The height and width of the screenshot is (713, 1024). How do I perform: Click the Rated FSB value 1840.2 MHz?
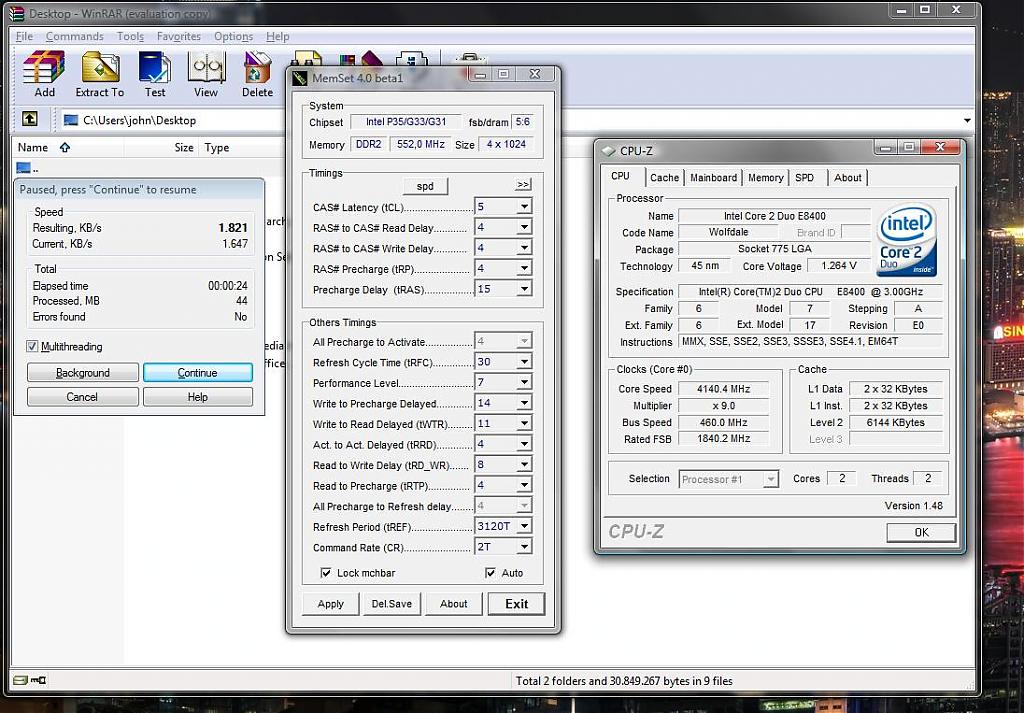point(723,439)
